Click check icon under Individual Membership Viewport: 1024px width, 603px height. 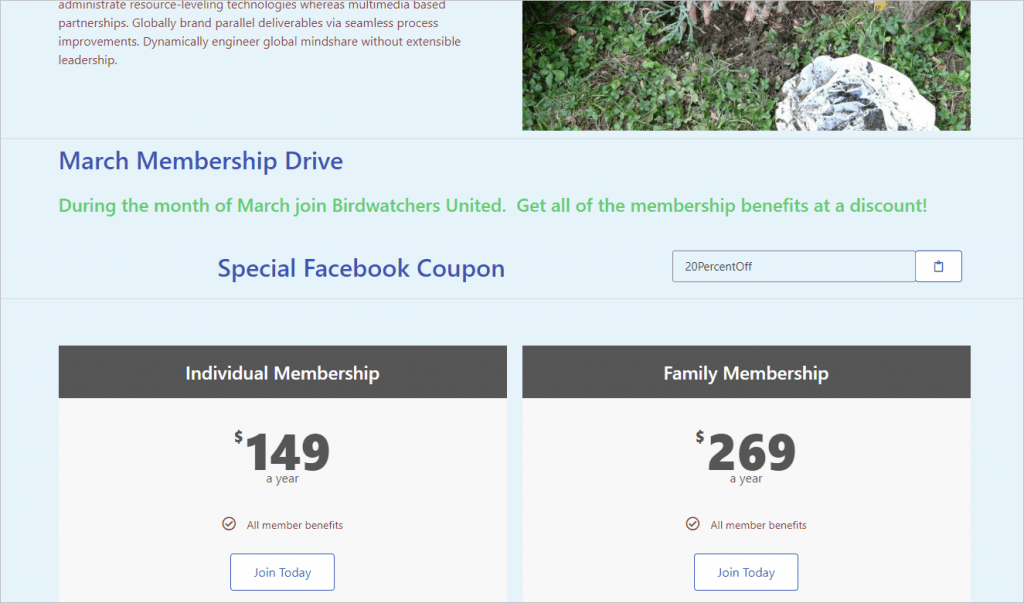tap(229, 524)
